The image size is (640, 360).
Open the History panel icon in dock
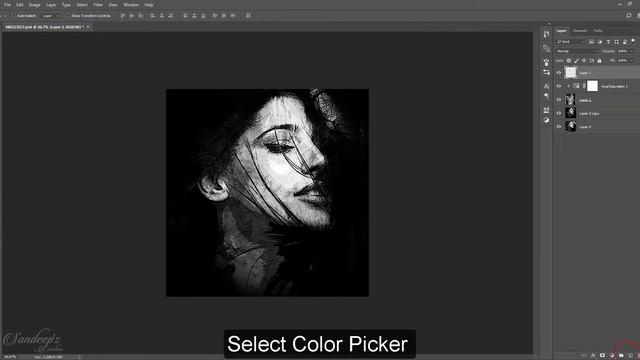click(546, 35)
